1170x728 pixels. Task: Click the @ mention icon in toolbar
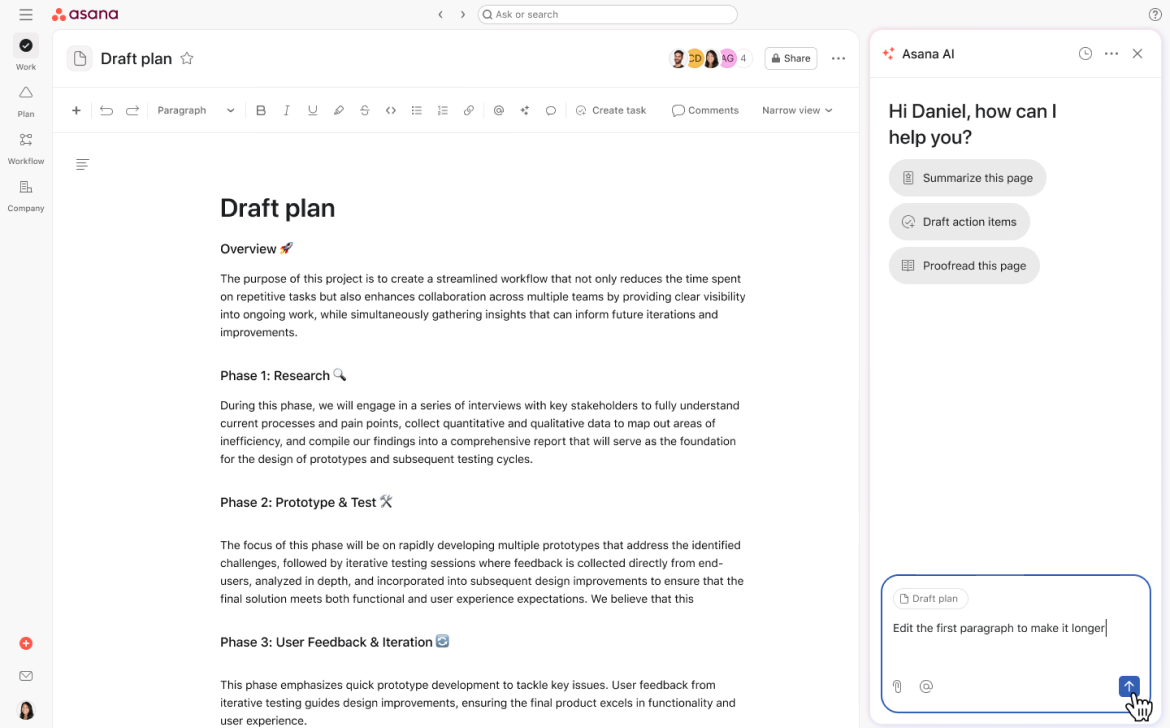pos(498,110)
